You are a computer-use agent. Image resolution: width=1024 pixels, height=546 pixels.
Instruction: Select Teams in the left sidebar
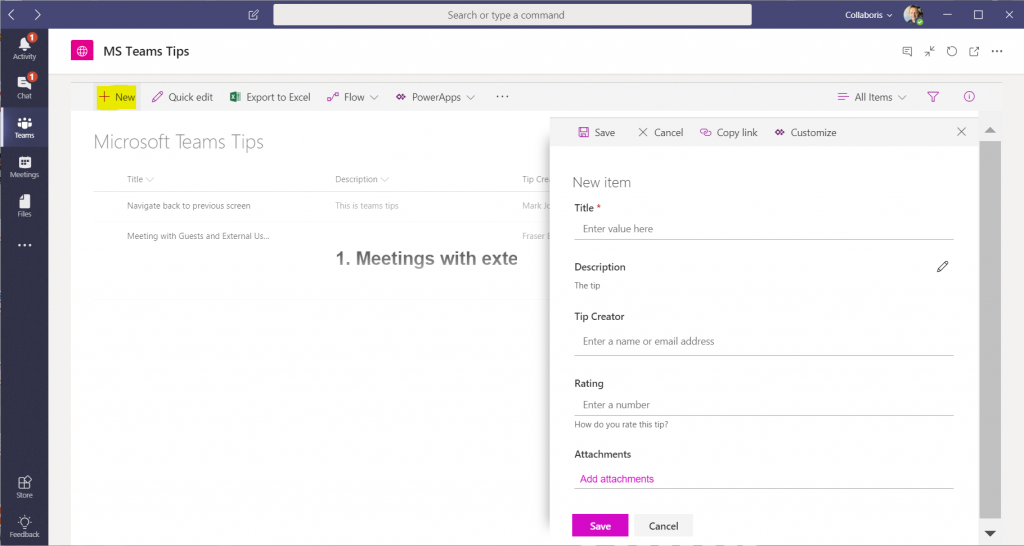pyautogui.click(x=24, y=127)
